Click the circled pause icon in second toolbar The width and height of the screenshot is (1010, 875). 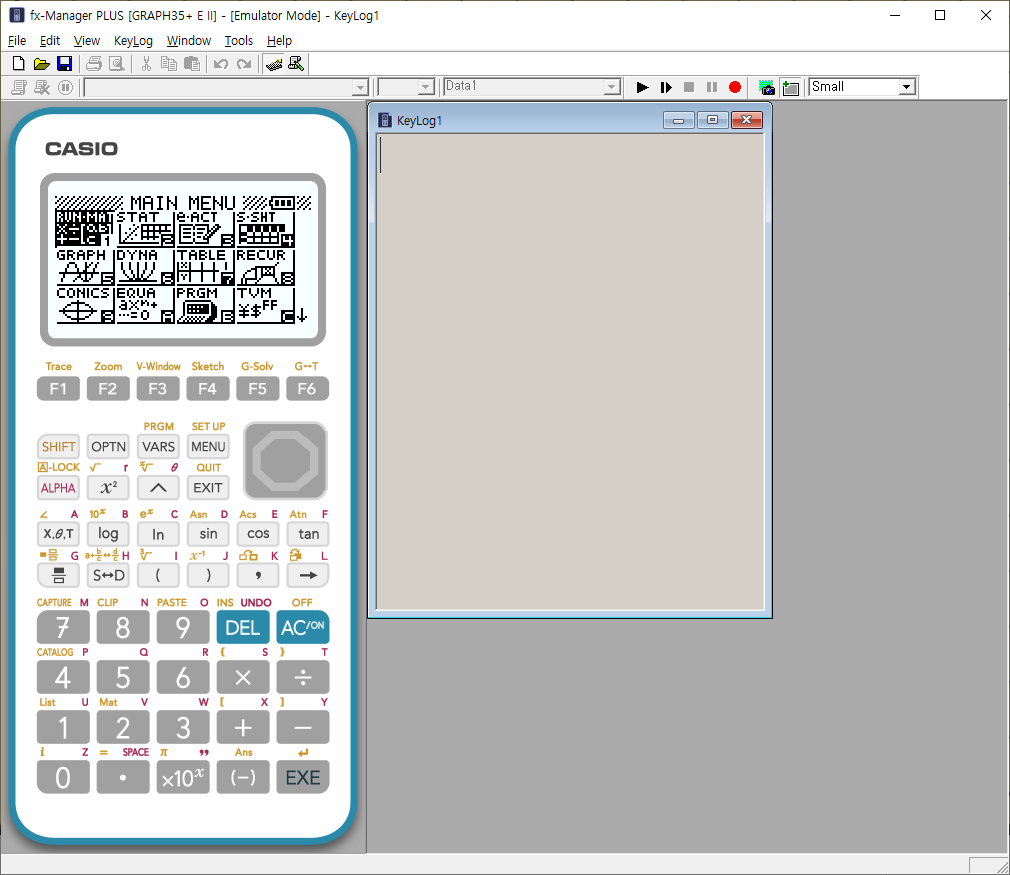65,87
